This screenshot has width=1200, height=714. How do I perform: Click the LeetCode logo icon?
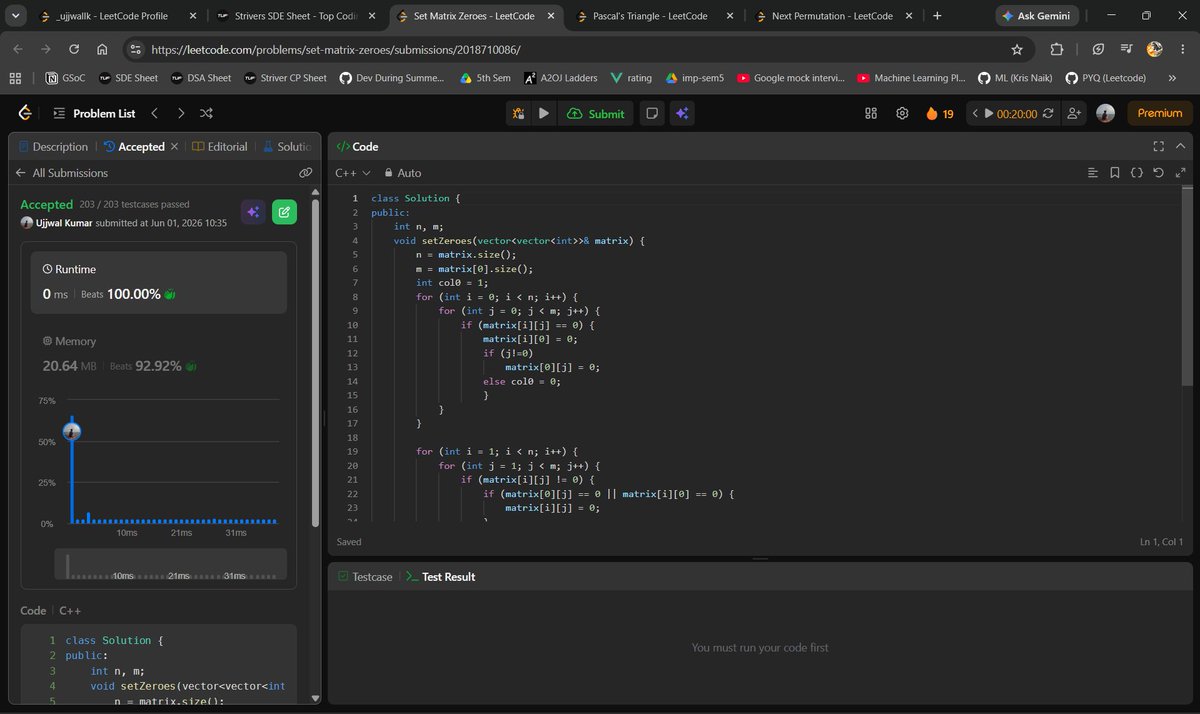25,113
